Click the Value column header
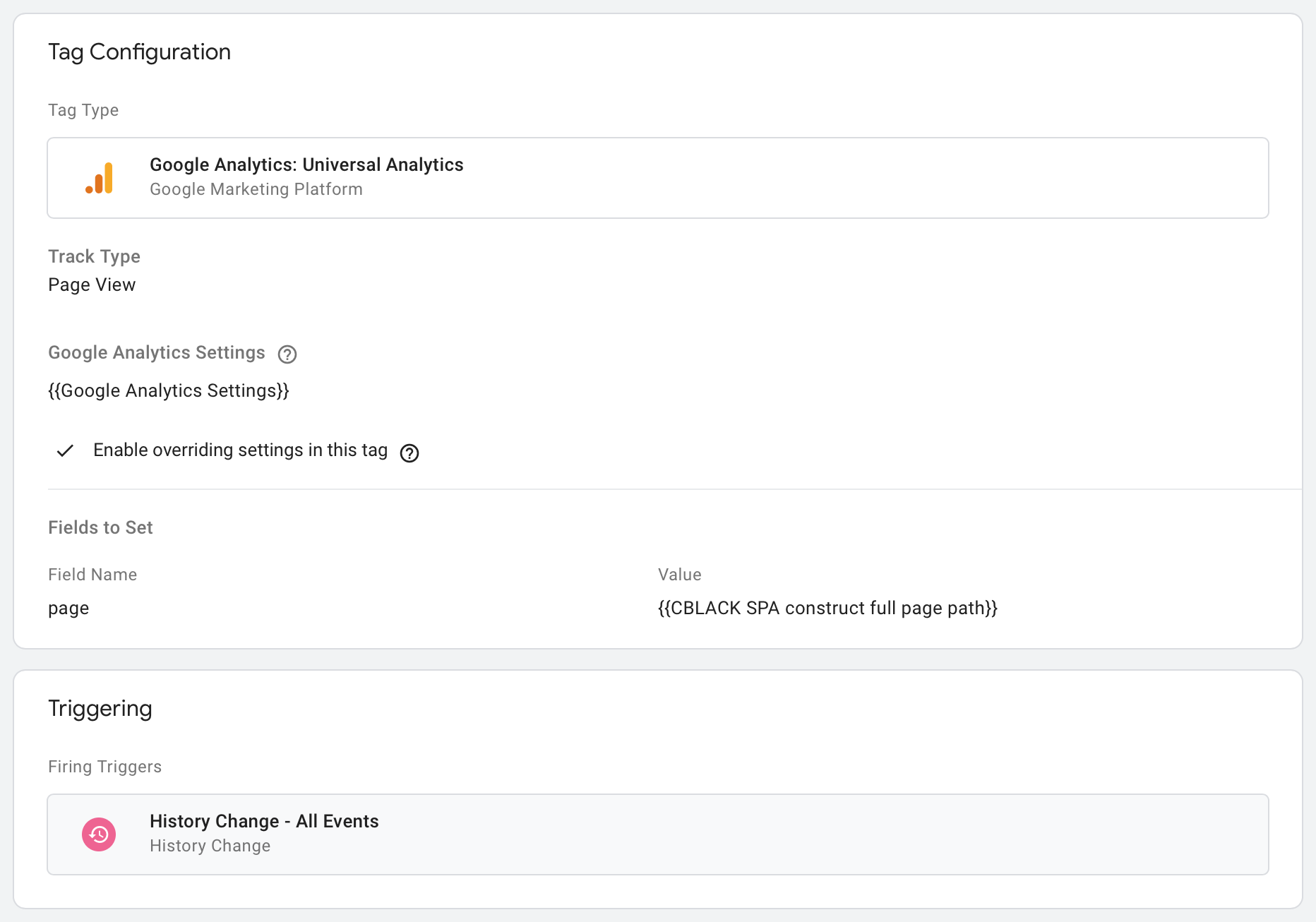Screen dimensions: 1316x922 tap(680, 575)
